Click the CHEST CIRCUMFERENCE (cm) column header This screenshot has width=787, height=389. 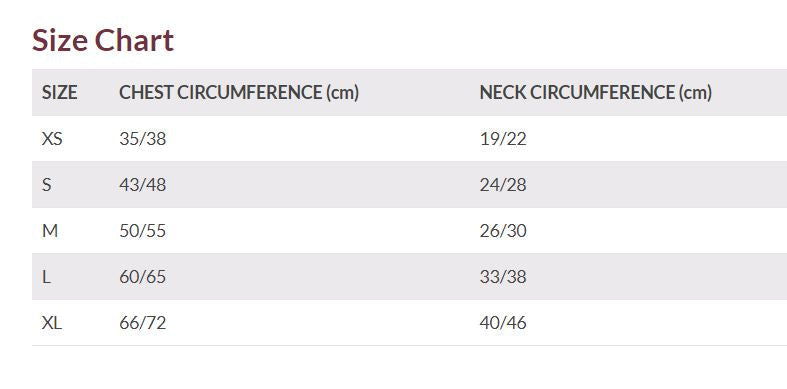pyautogui.click(x=239, y=92)
